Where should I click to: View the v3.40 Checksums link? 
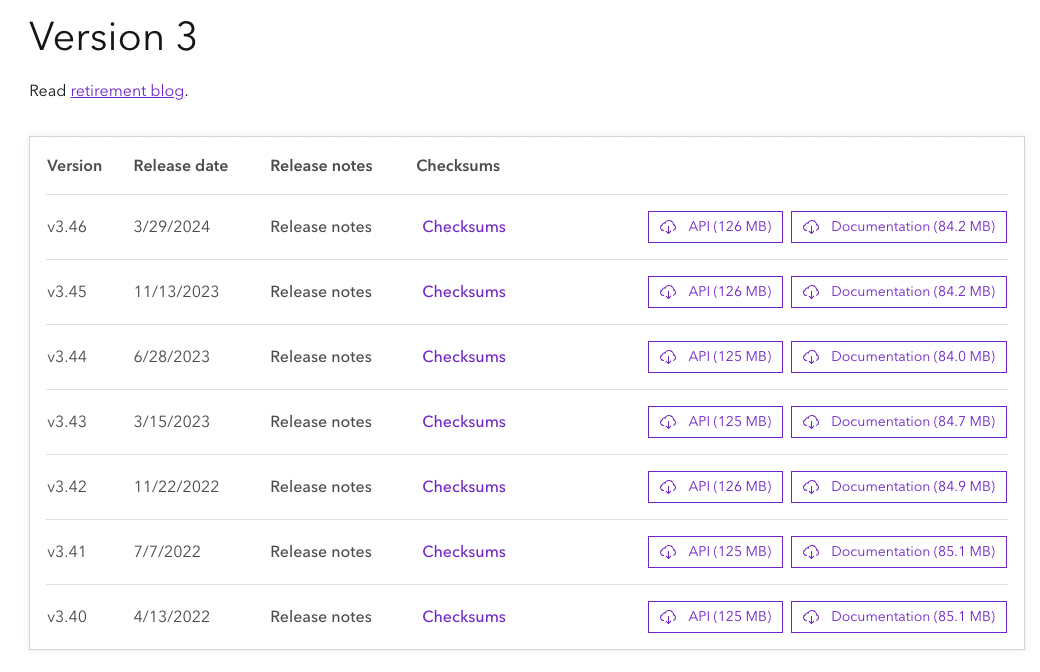464,617
